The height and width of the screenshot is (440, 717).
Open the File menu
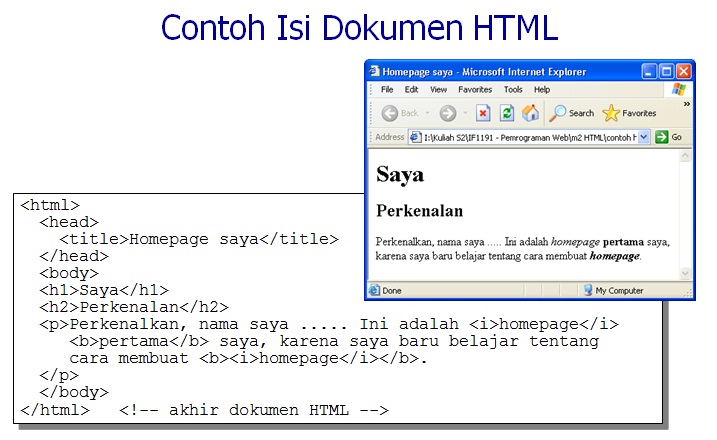pos(387,90)
